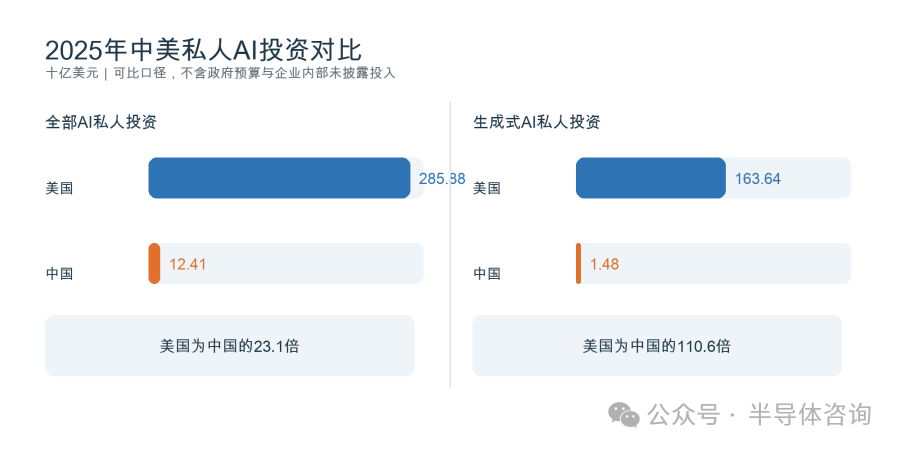The image size is (900, 450).
Task: Click the 美国 label in the left chart
Action: pyautogui.click(x=60, y=188)
